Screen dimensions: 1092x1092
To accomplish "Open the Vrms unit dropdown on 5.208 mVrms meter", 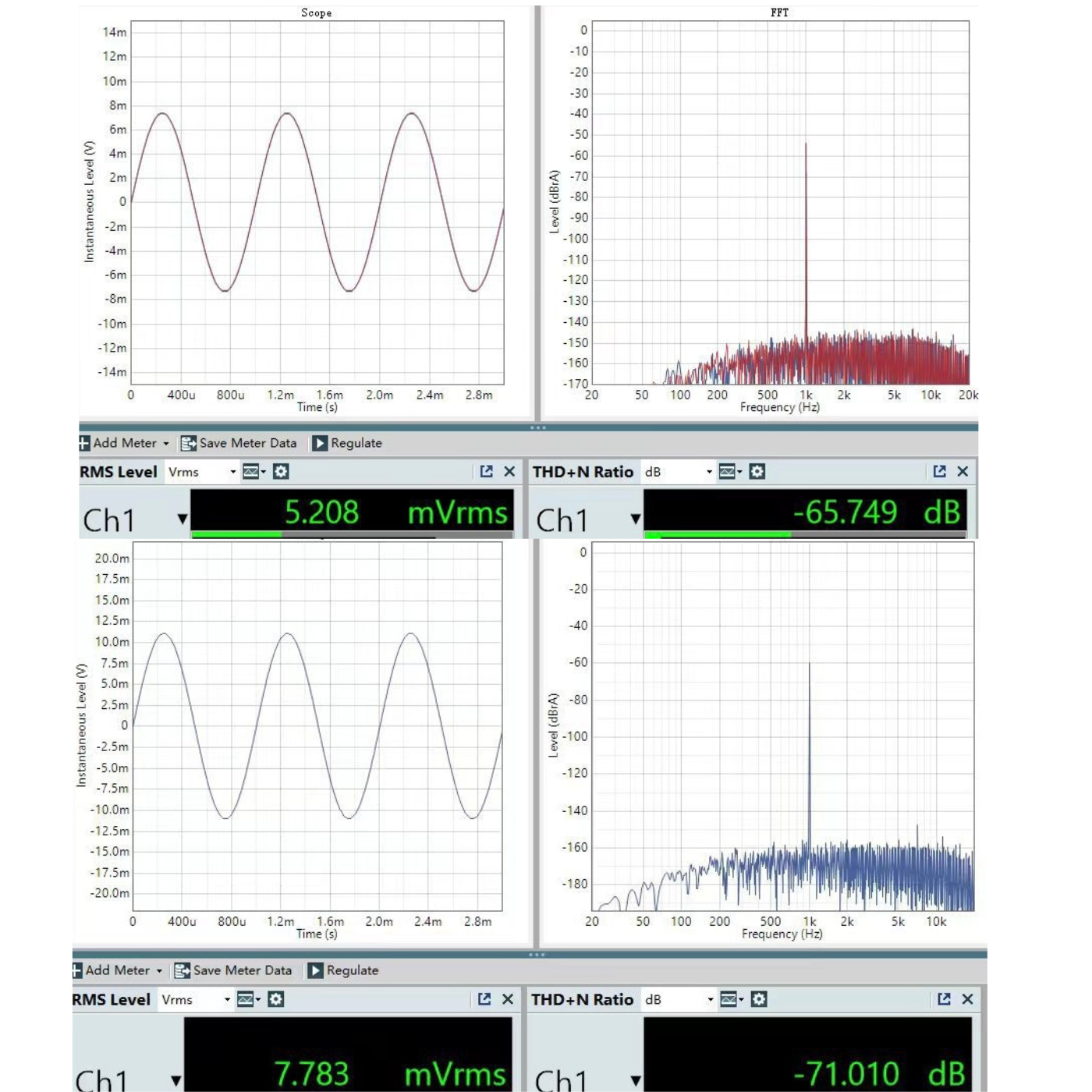I will pyautogui.click(x=232, y=472).
